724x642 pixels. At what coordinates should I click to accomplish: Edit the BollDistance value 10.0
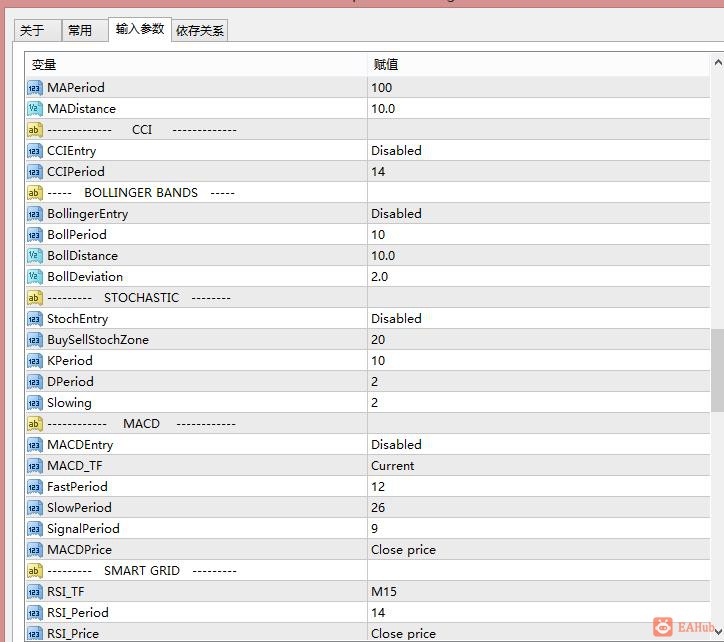tap(538, 255)
